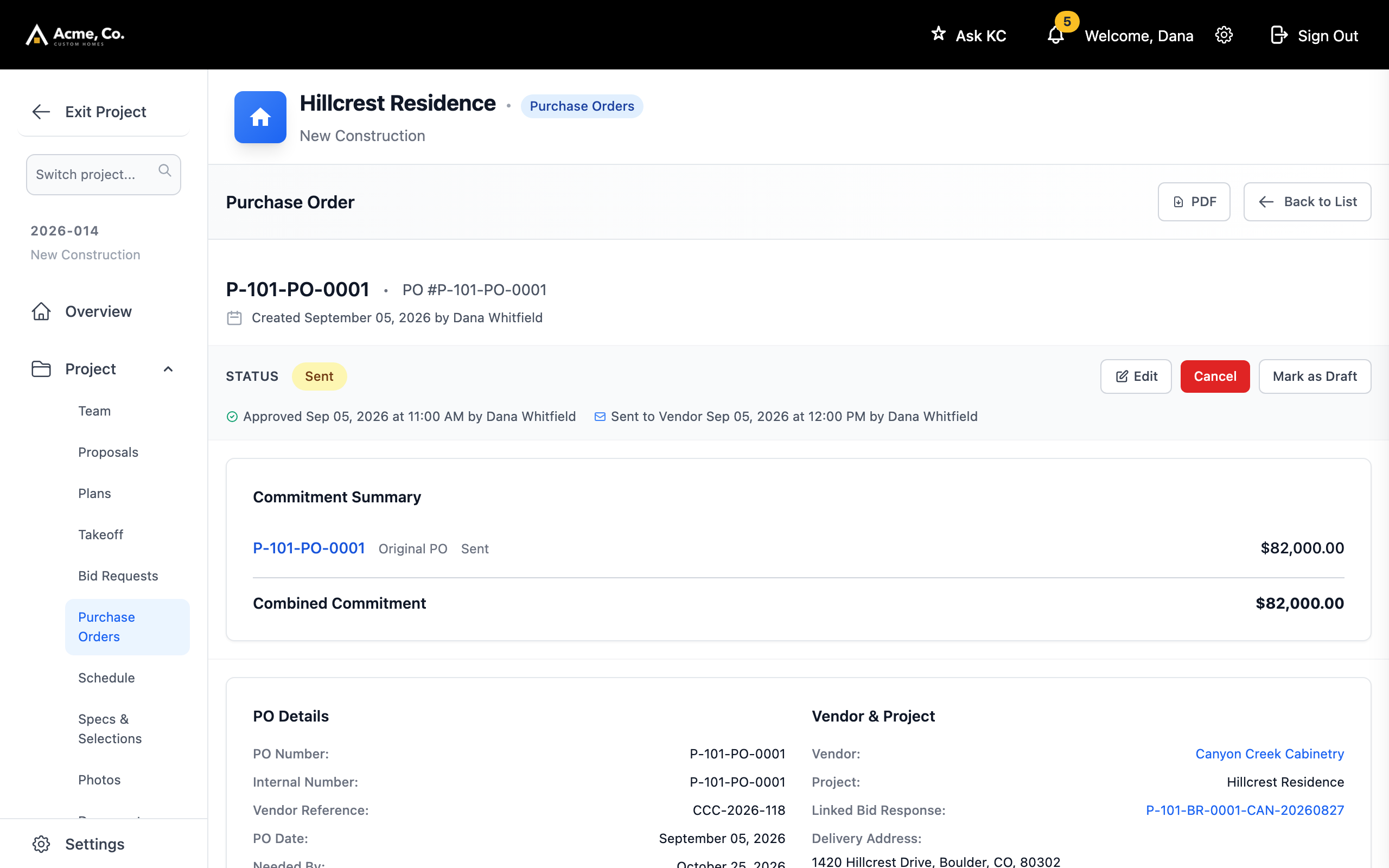This screenshot has width=1389, height=868.
Task: Collapse the Project section chevron
Action: [168, 369]
